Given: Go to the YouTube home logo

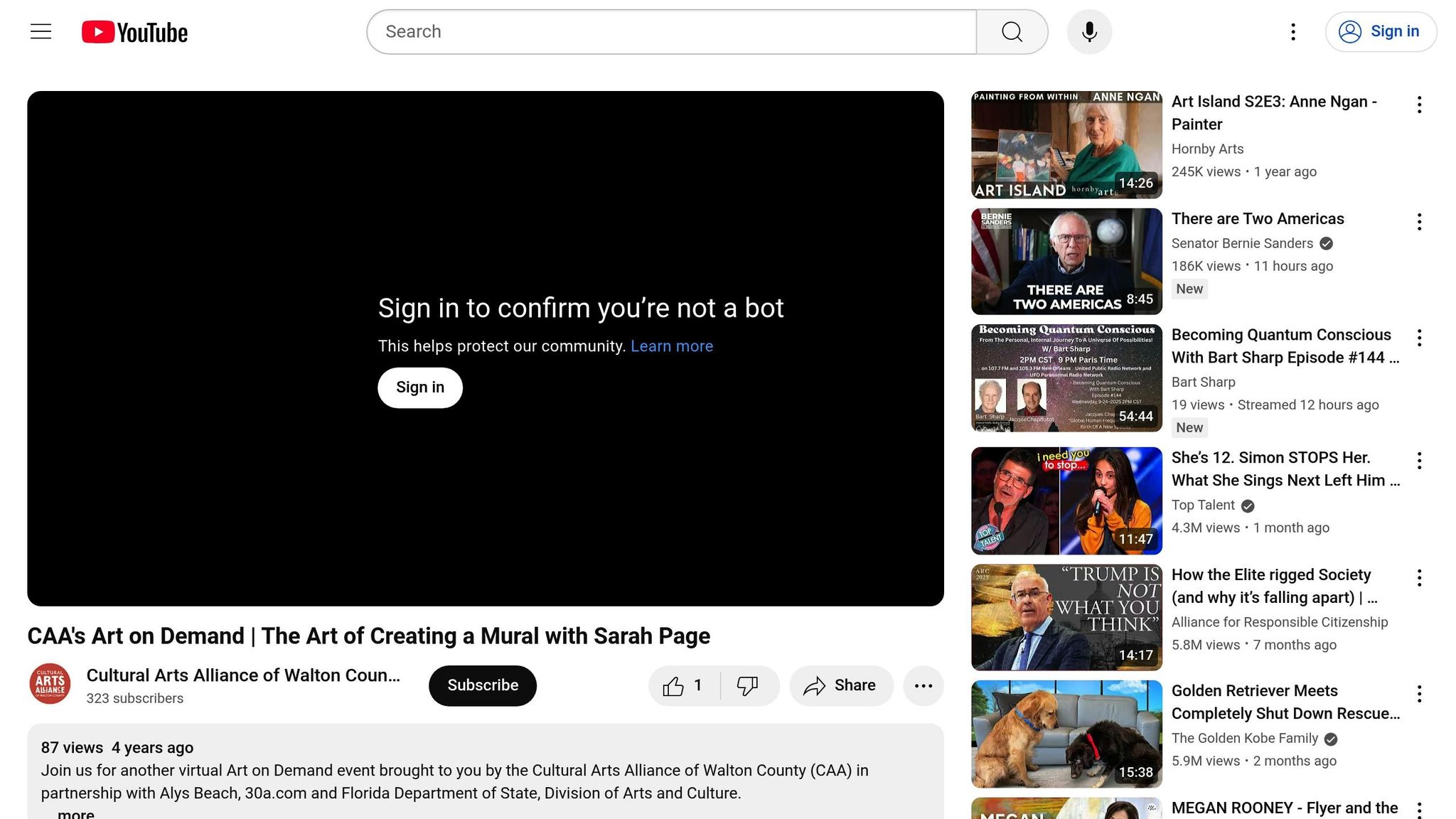Looking at the screenshot, I should (x=134, y=32).
